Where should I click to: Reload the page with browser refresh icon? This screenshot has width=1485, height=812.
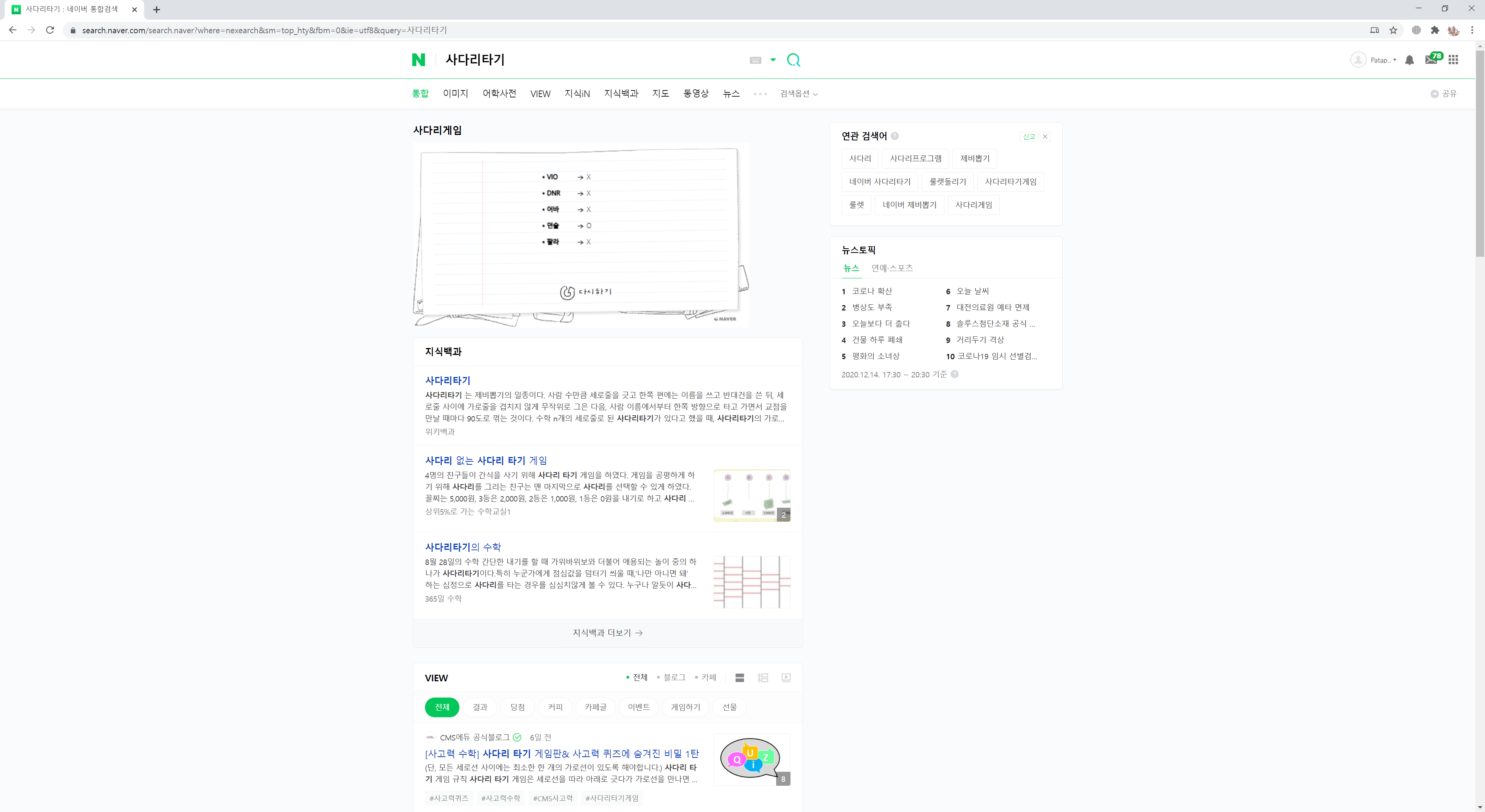(50, 30)
